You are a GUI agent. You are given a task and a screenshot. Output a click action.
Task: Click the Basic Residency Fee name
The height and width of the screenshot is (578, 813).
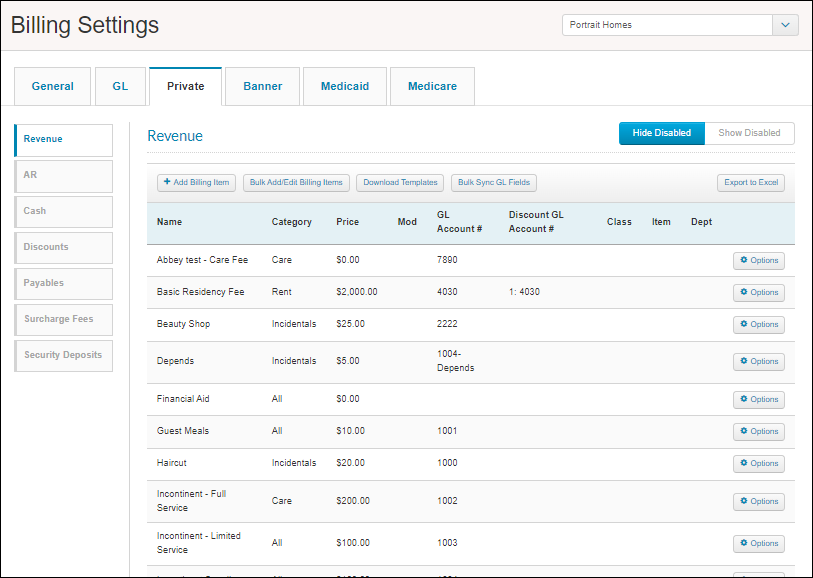(x=200, y=292)
